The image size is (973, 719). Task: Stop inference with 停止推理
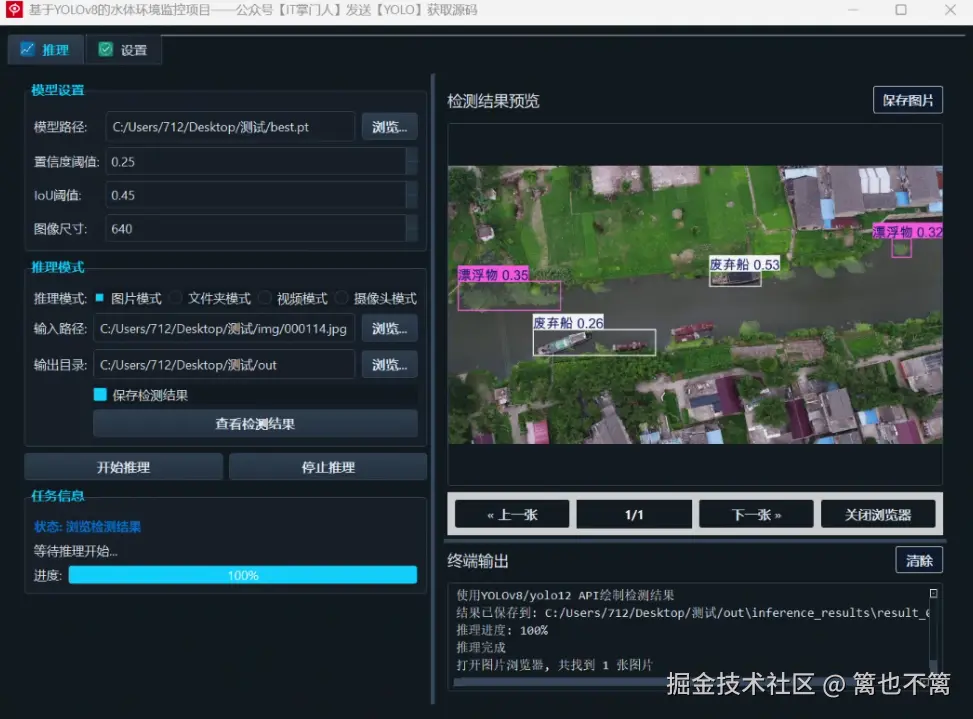[x=328, y=467]
